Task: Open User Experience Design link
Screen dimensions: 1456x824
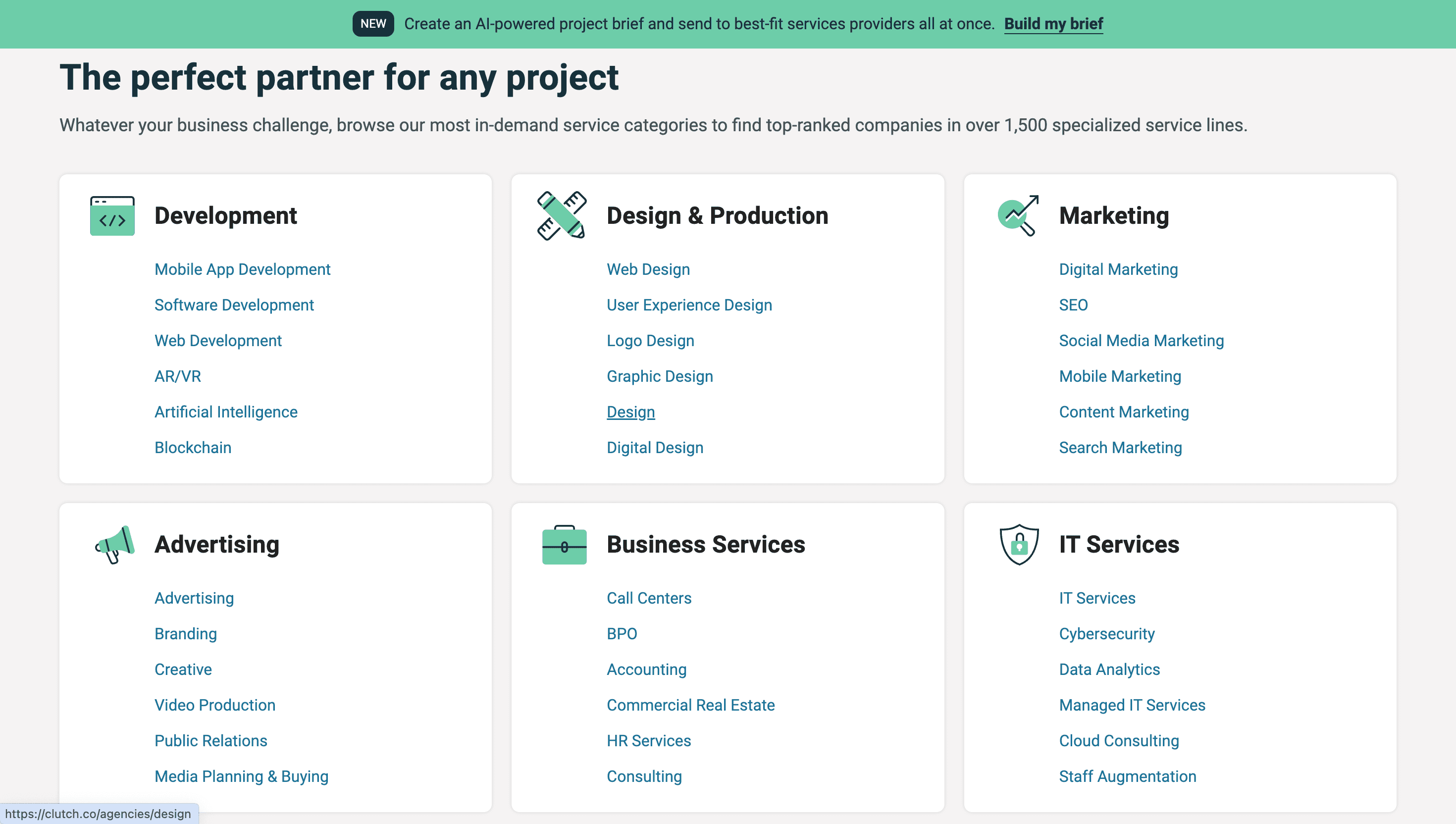Action: coord(689,305)
